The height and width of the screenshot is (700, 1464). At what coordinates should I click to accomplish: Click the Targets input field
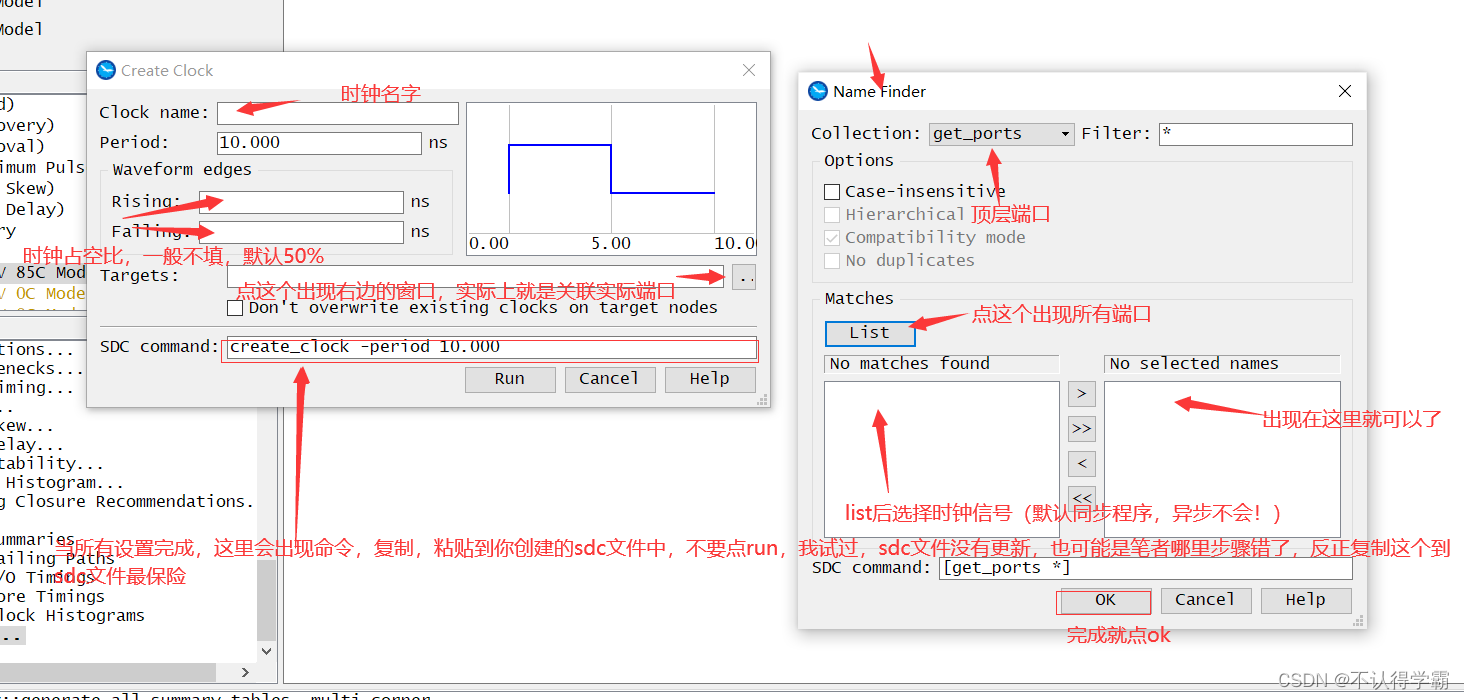point(475,276)
